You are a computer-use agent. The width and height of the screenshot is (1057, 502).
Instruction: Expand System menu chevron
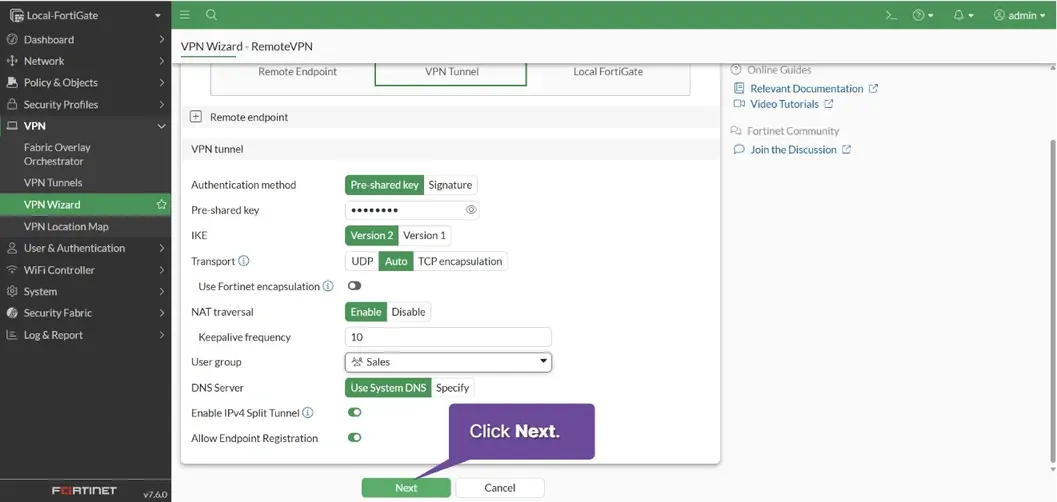tap(162, 291)
